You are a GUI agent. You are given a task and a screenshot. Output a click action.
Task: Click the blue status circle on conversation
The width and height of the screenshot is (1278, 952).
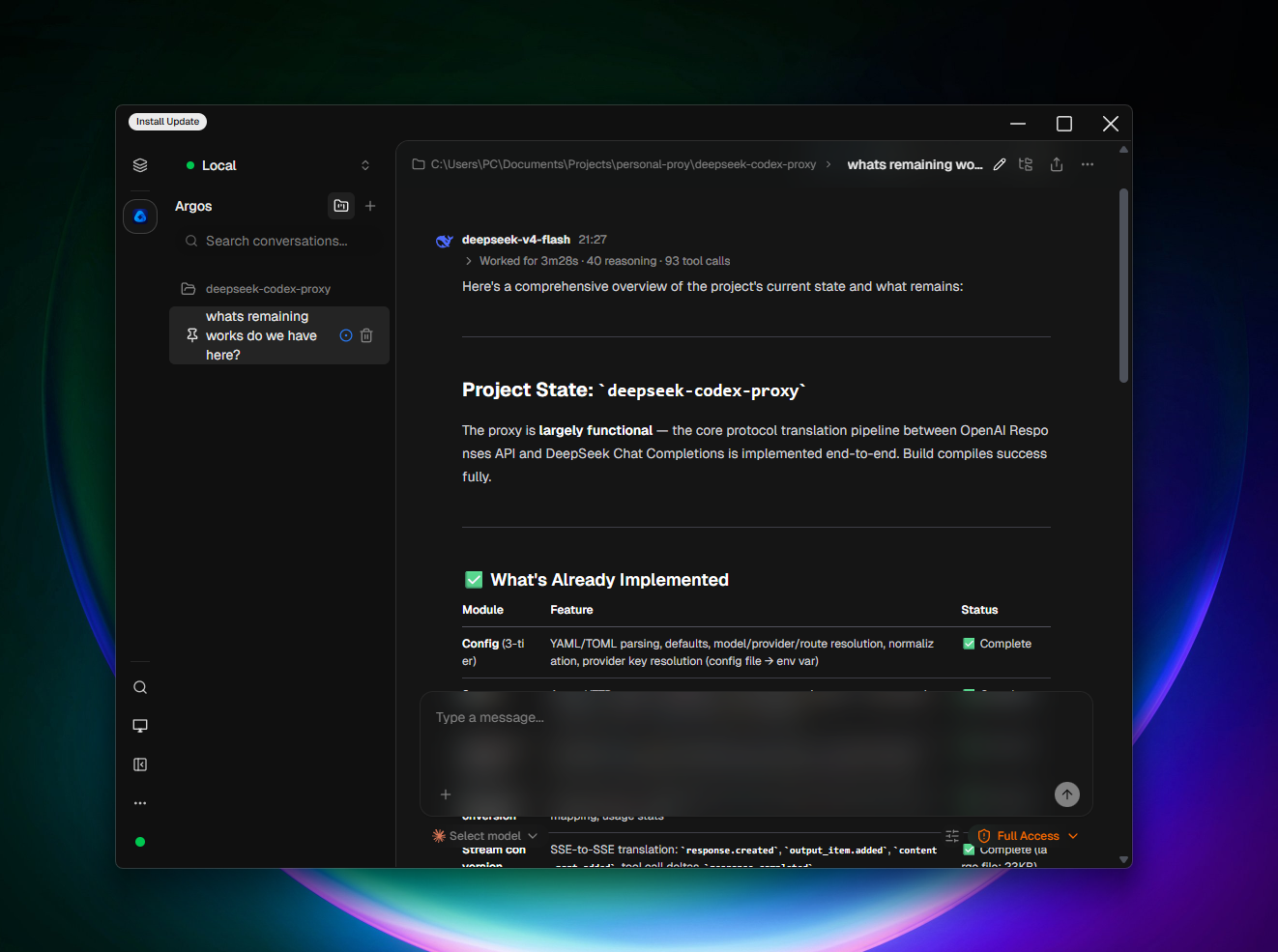tap(346, 335)
